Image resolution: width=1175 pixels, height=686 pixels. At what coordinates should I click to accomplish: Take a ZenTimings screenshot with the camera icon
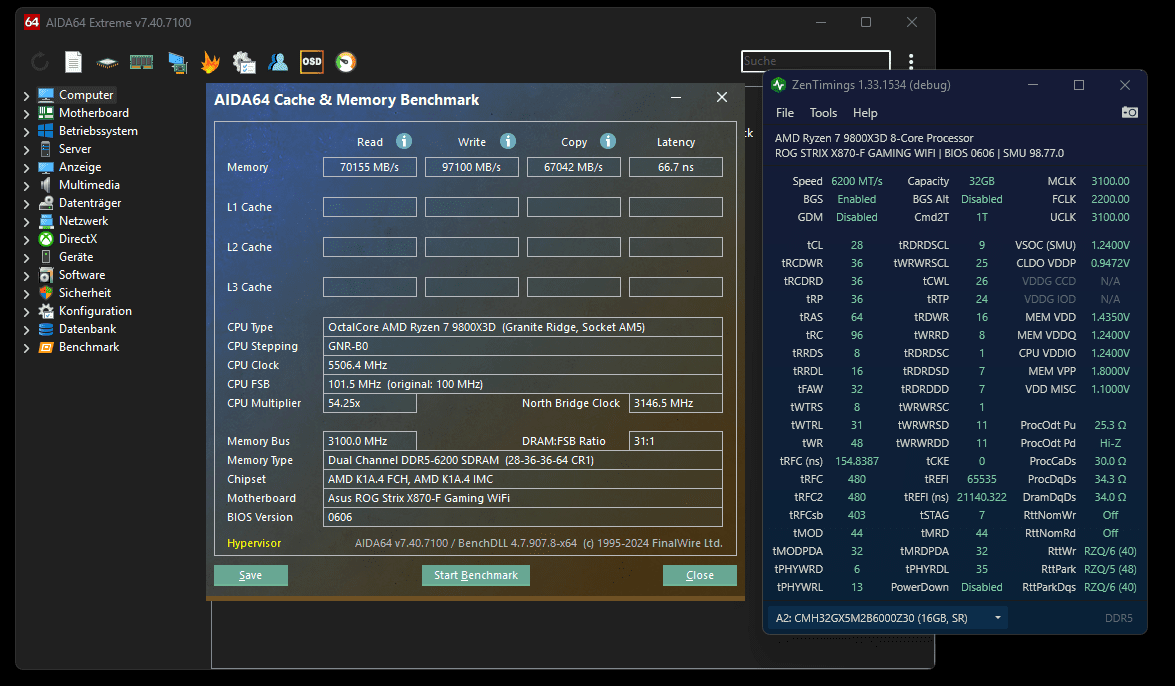1129,112
